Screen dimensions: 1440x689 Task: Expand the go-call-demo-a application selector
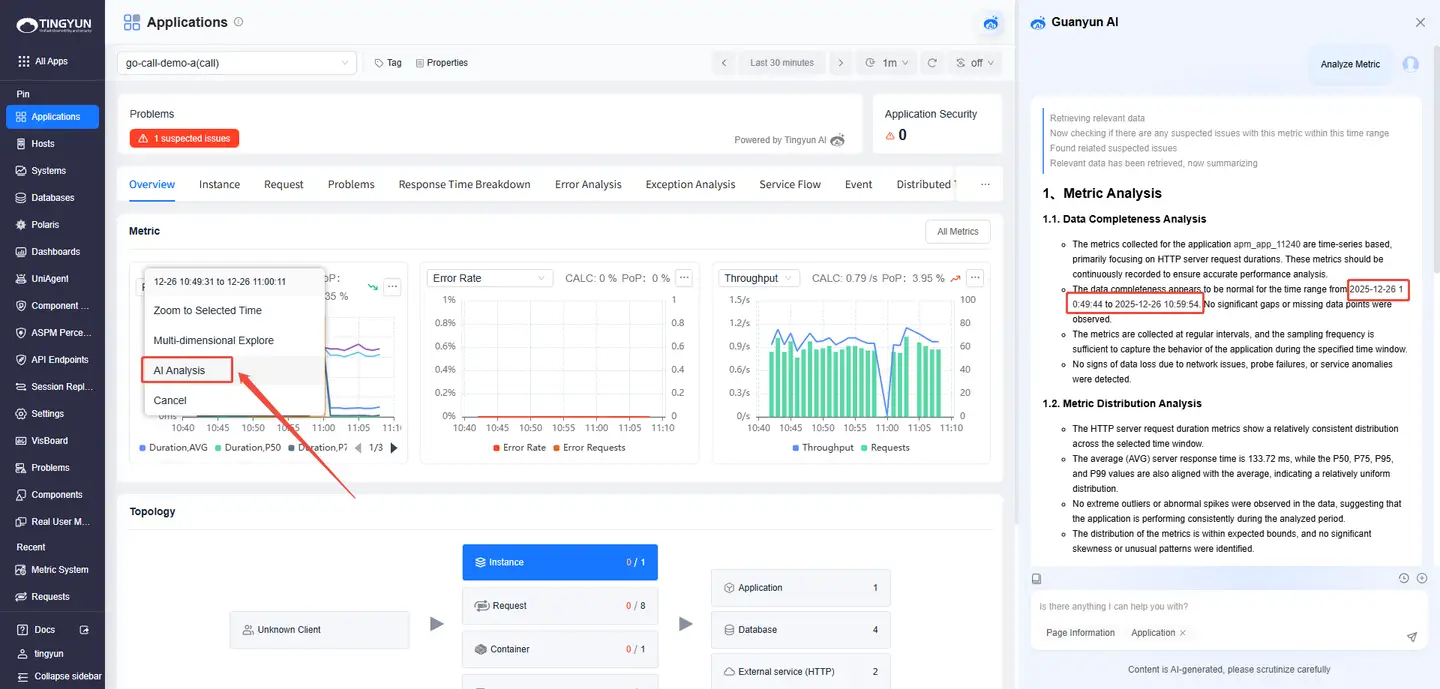point(236,63)
